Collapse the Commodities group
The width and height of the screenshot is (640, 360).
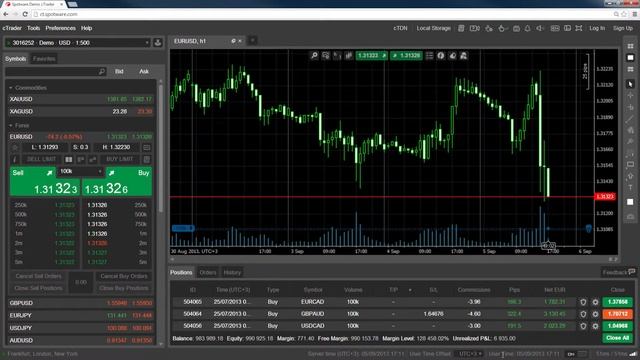[x=11, y=88]
